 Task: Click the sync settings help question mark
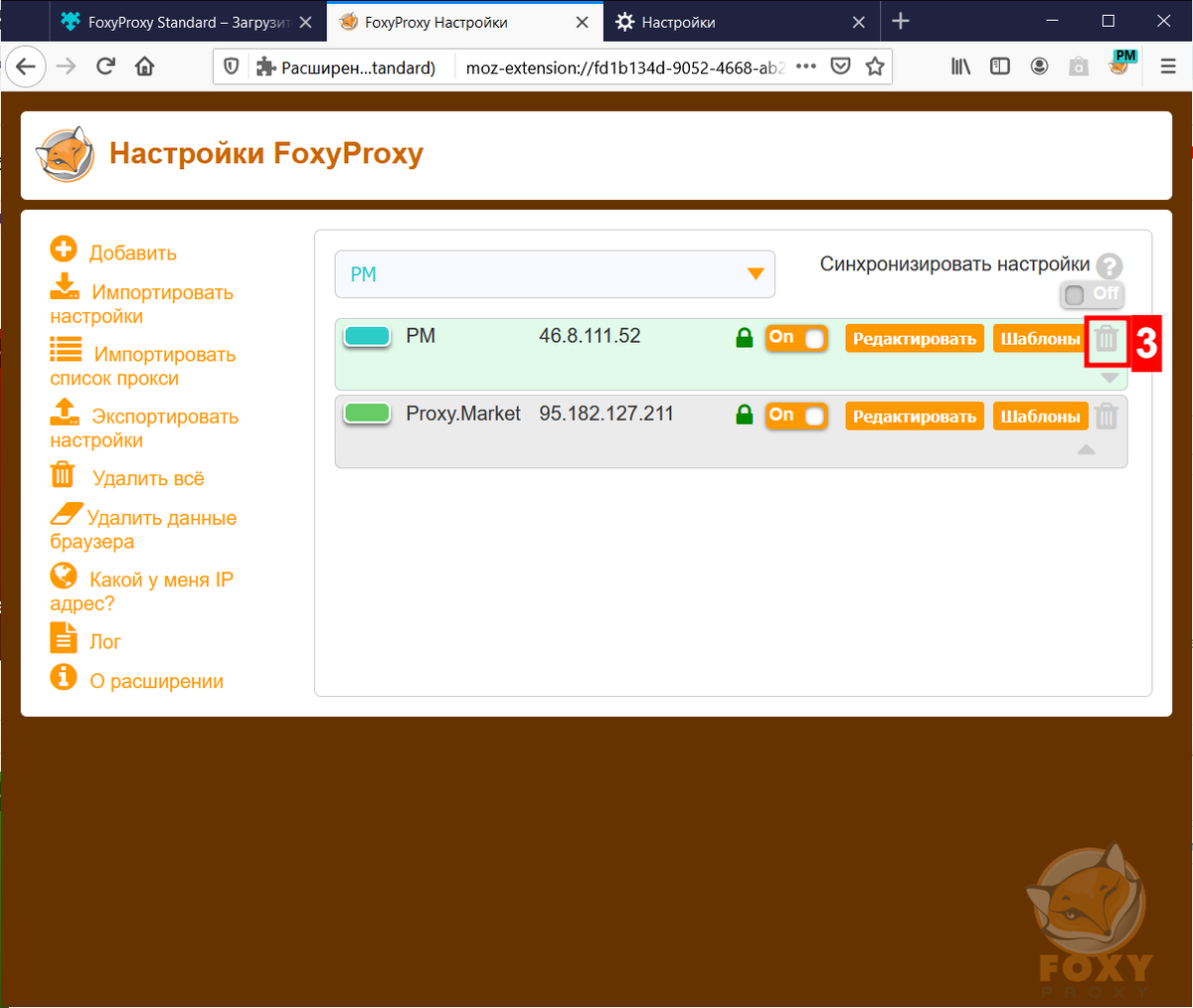click(x=1109, y=265)
